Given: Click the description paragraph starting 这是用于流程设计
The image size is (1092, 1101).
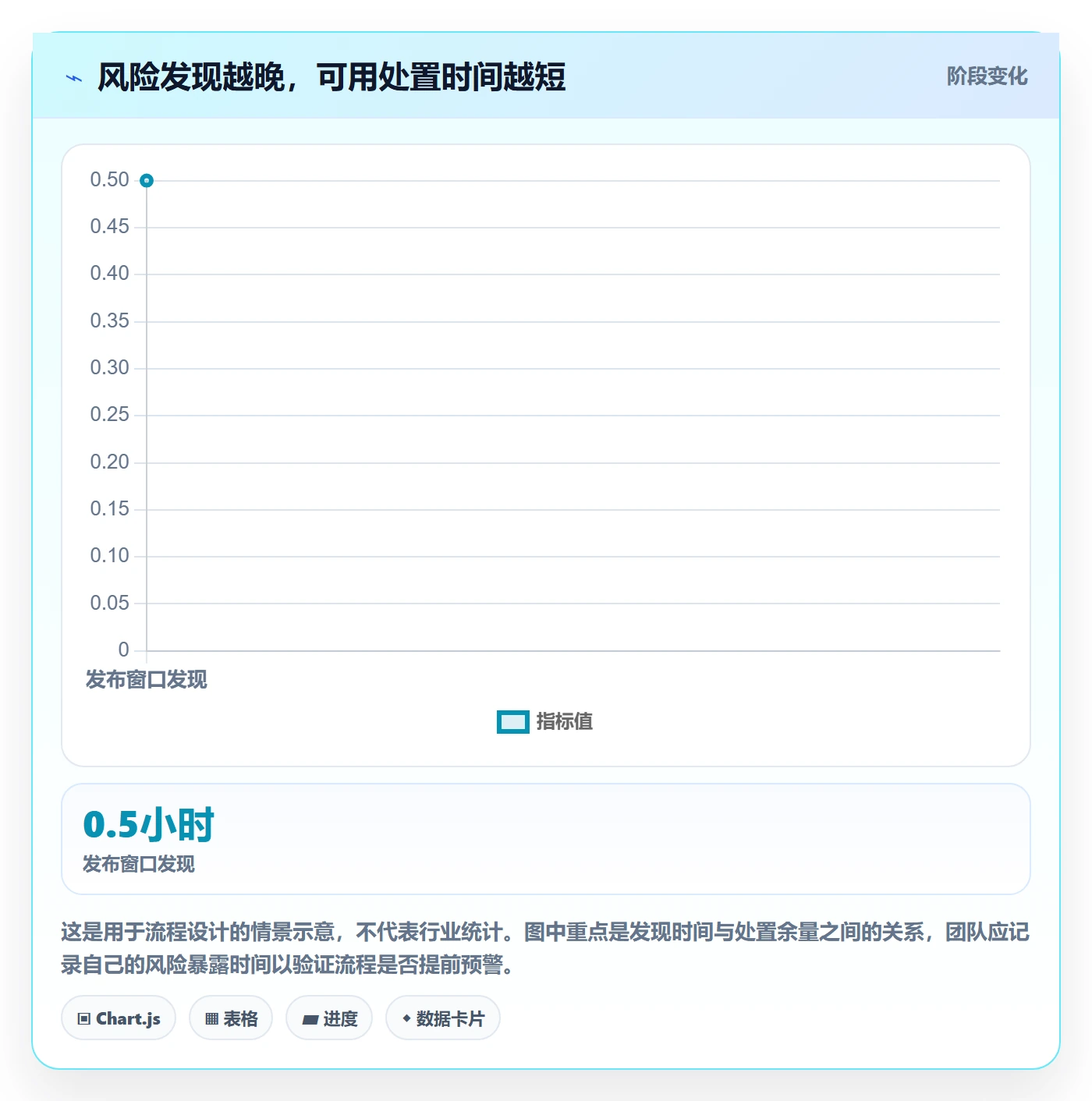Looking at the screenshot, I should (545, 948).
